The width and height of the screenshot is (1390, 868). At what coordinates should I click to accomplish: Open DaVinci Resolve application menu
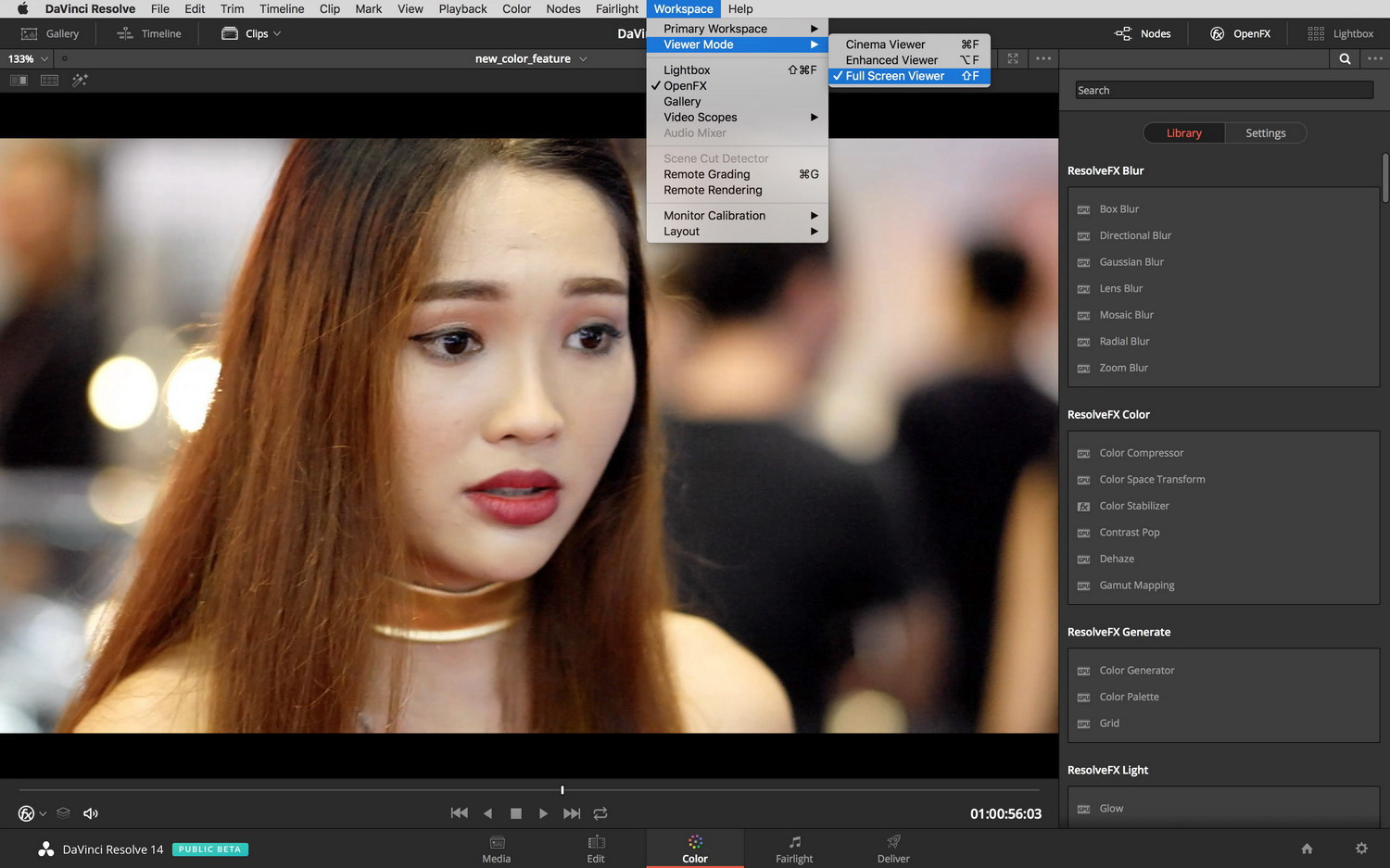(90, 9)
